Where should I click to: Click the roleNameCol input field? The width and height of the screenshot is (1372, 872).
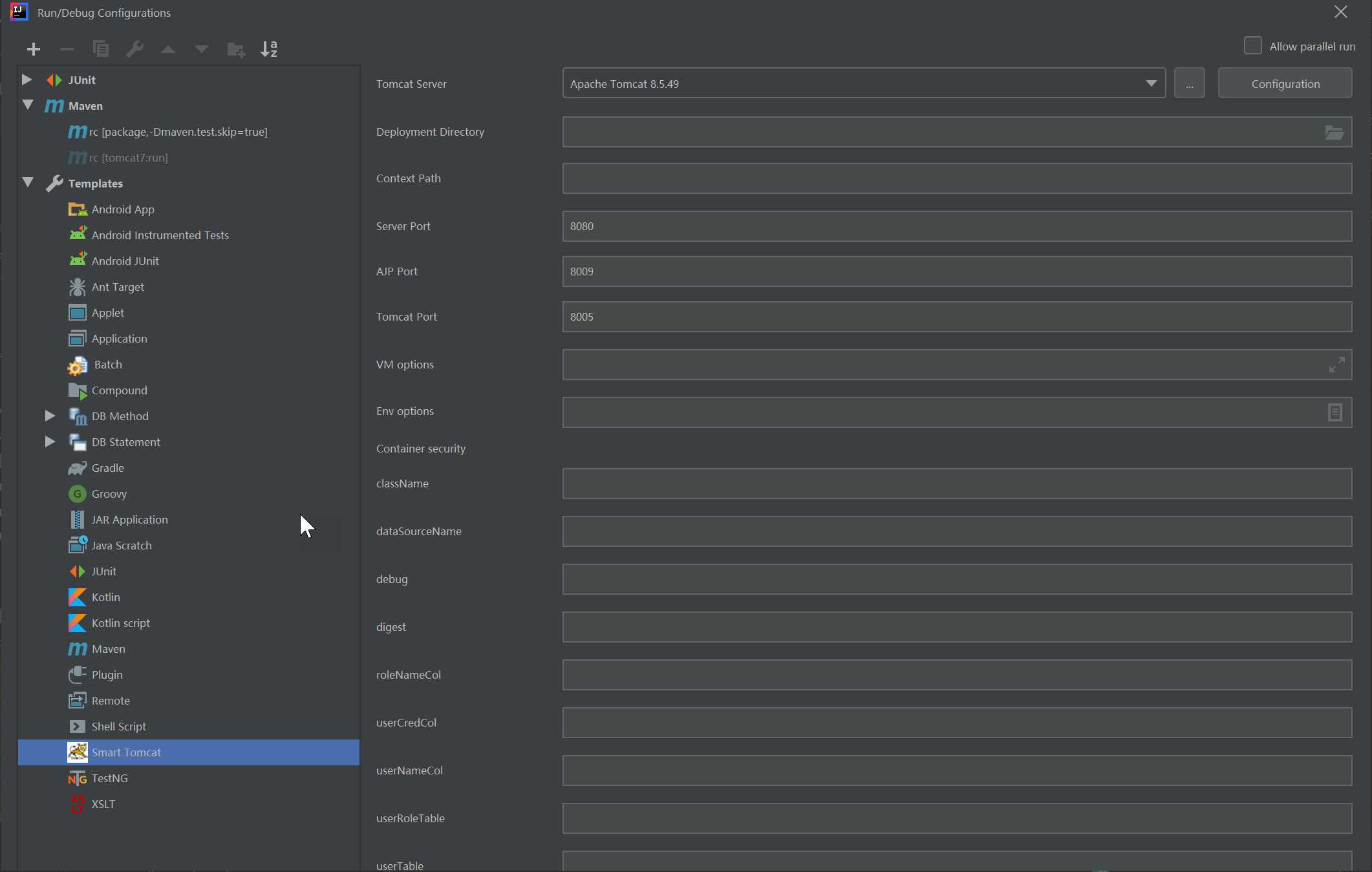tap(957, 675)
